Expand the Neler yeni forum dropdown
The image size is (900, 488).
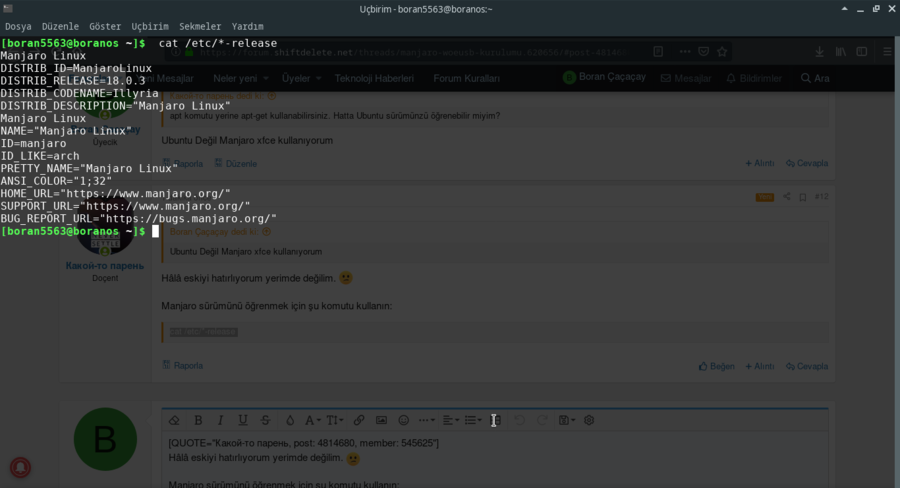pyautogui.click(x=240, y=78)
